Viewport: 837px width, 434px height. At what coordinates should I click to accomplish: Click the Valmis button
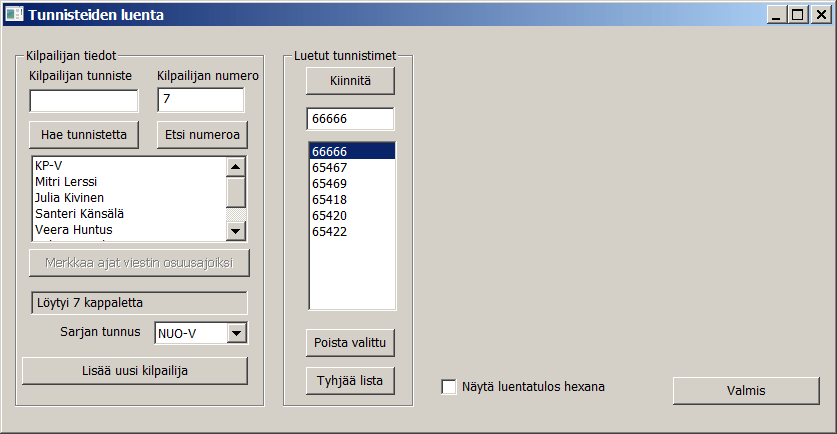tap(745, 391)
